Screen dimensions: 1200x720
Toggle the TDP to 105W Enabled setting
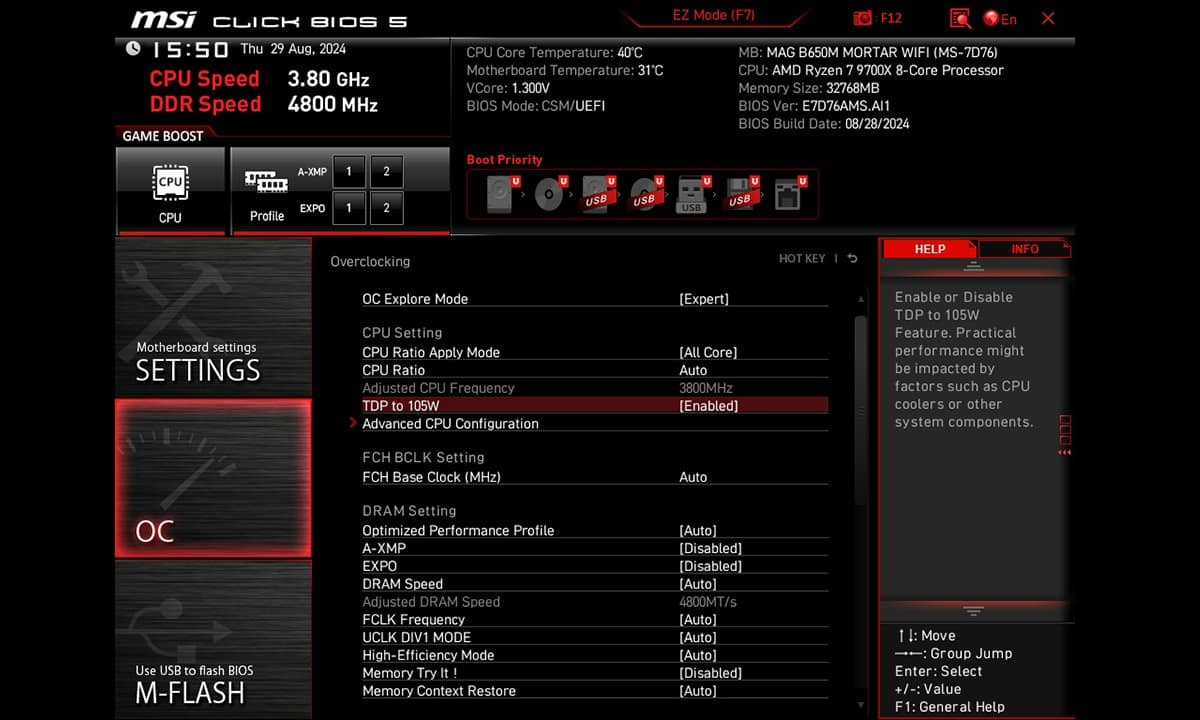coord(708,406)
